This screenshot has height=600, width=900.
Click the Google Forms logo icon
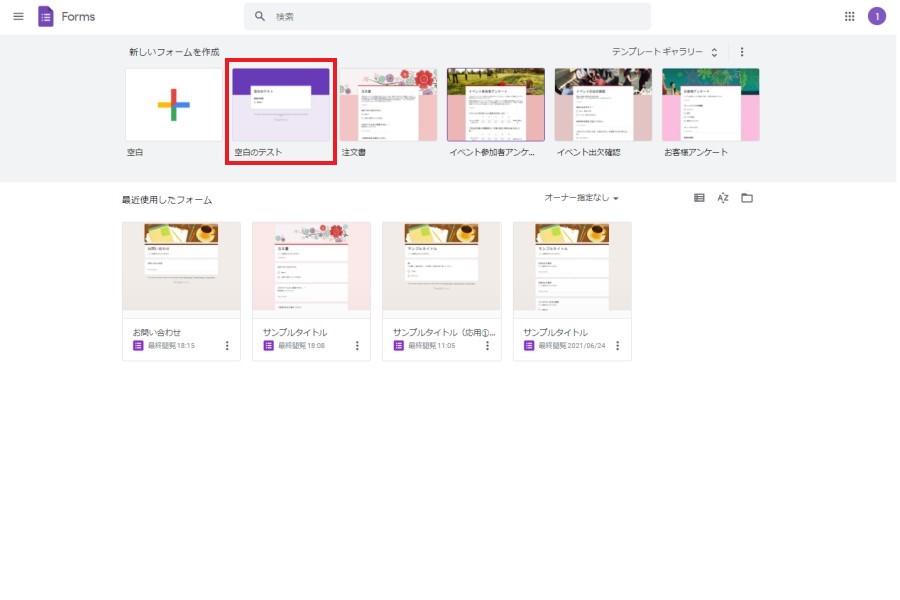(46, 16)
